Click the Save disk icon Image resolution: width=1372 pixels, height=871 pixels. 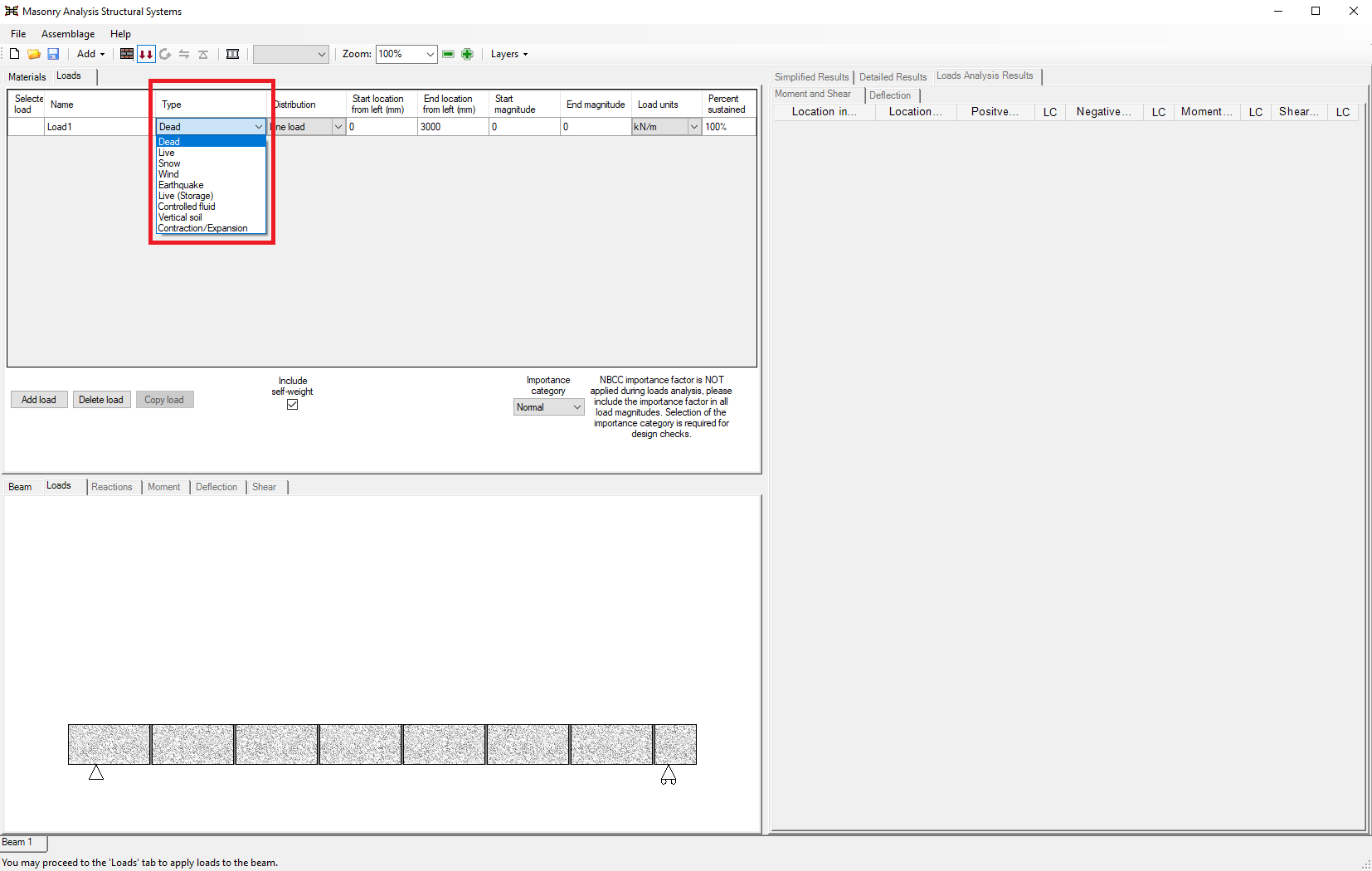pyautogui.click(x=53, y=54)
